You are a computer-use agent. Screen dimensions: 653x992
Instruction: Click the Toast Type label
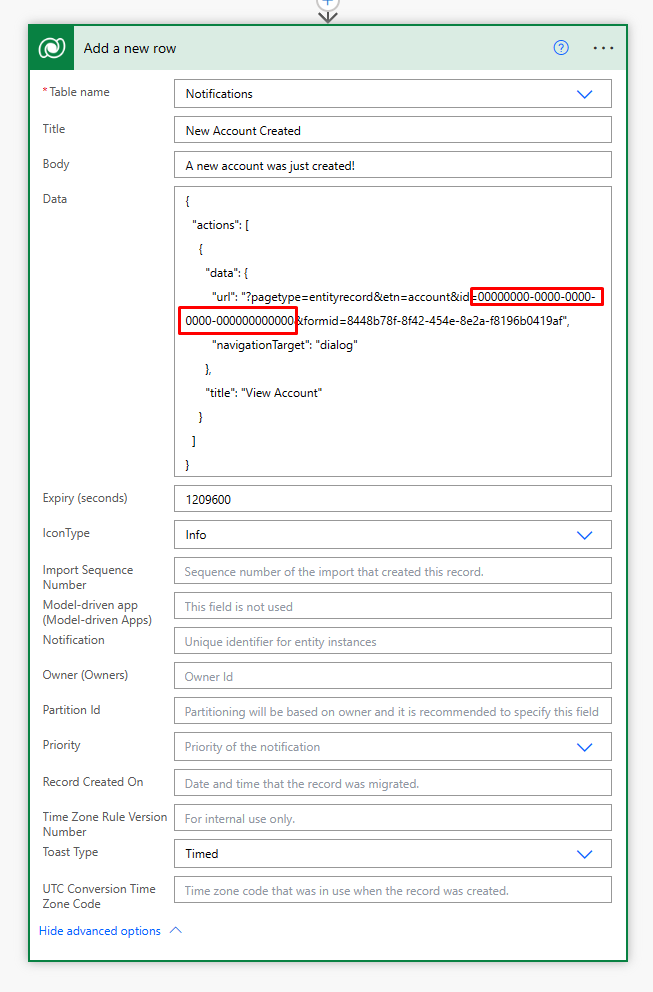pos(70,852)
